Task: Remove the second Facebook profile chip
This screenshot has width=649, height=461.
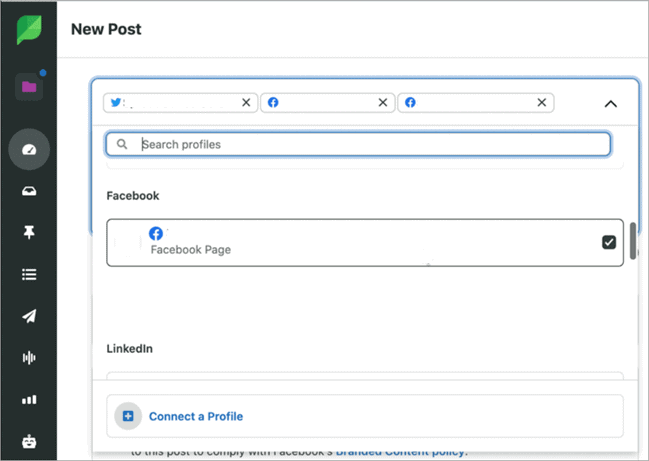Action: 542,103
